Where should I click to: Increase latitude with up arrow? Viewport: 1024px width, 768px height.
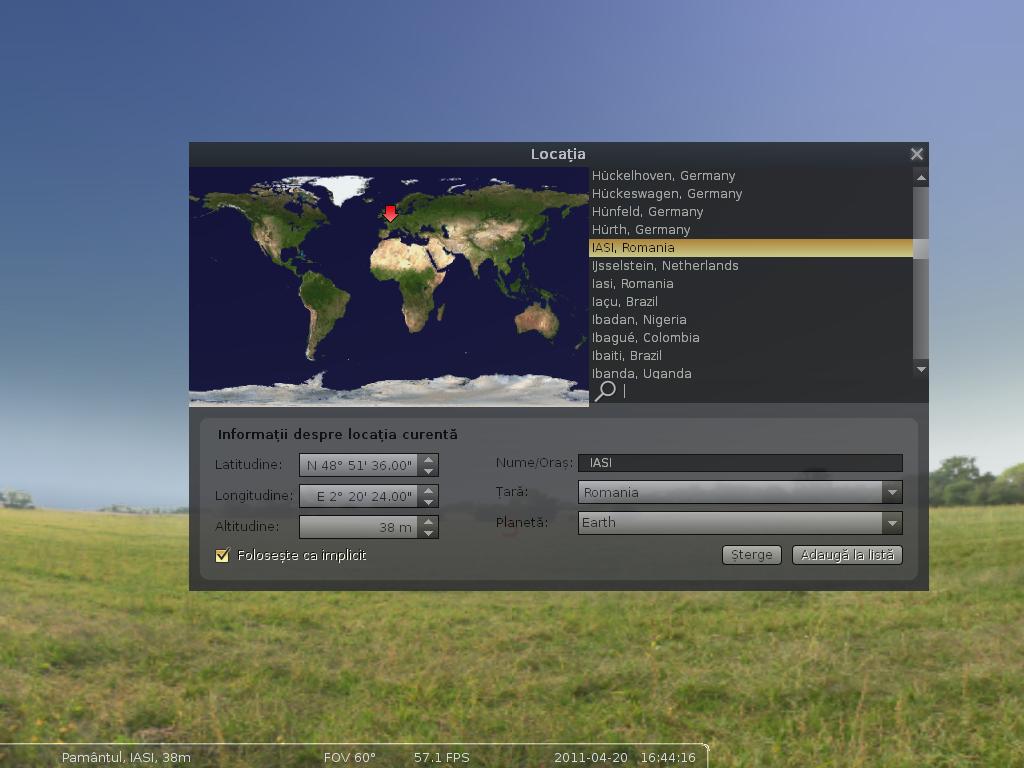coord(429,459)
